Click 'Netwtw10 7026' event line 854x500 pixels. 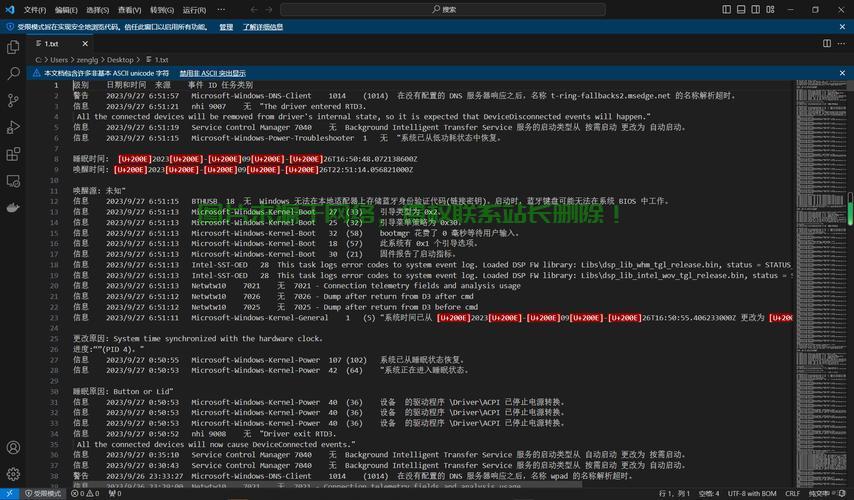coord(273,296)
